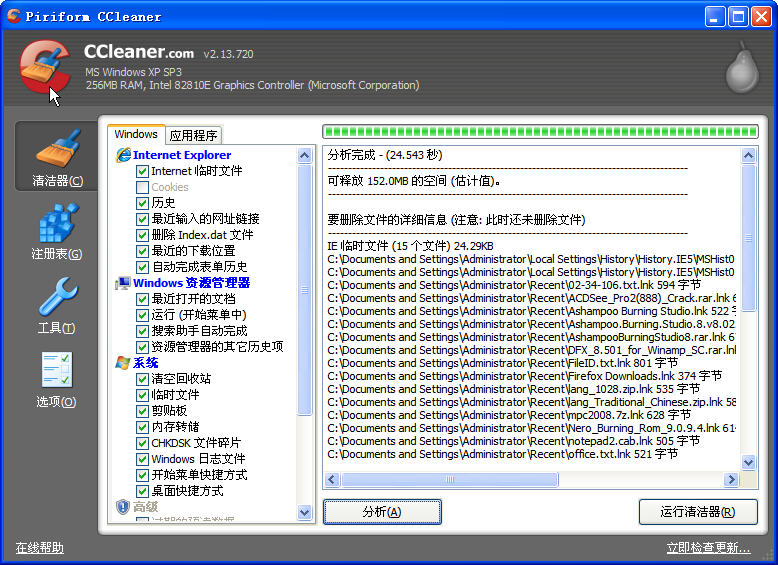
Task: Select the Internet Explorer group heading
Action: click(x=182, y=155)
